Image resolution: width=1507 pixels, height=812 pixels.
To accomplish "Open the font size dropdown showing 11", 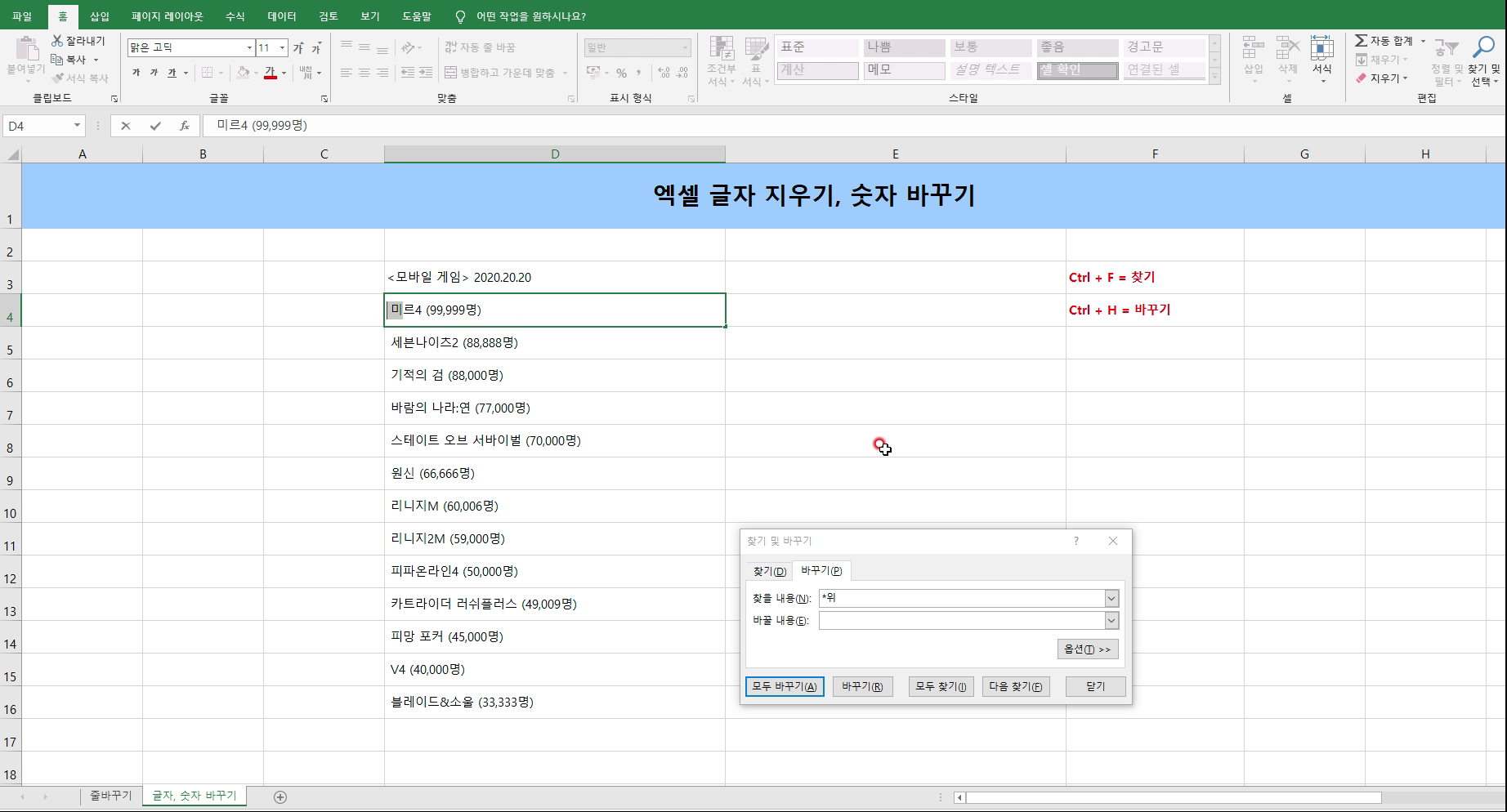I will 282,48.
